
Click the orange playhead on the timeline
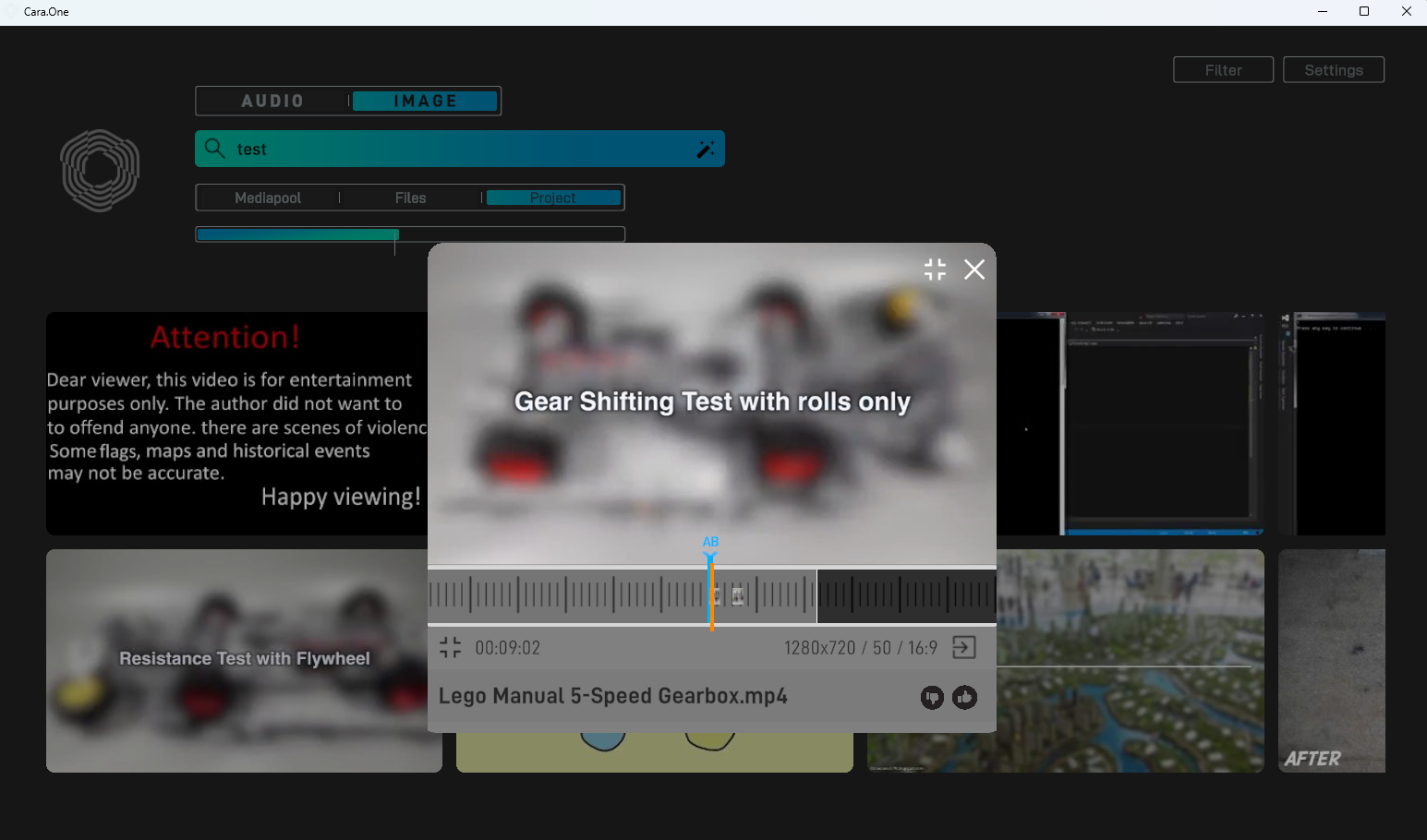click(712, 595)
